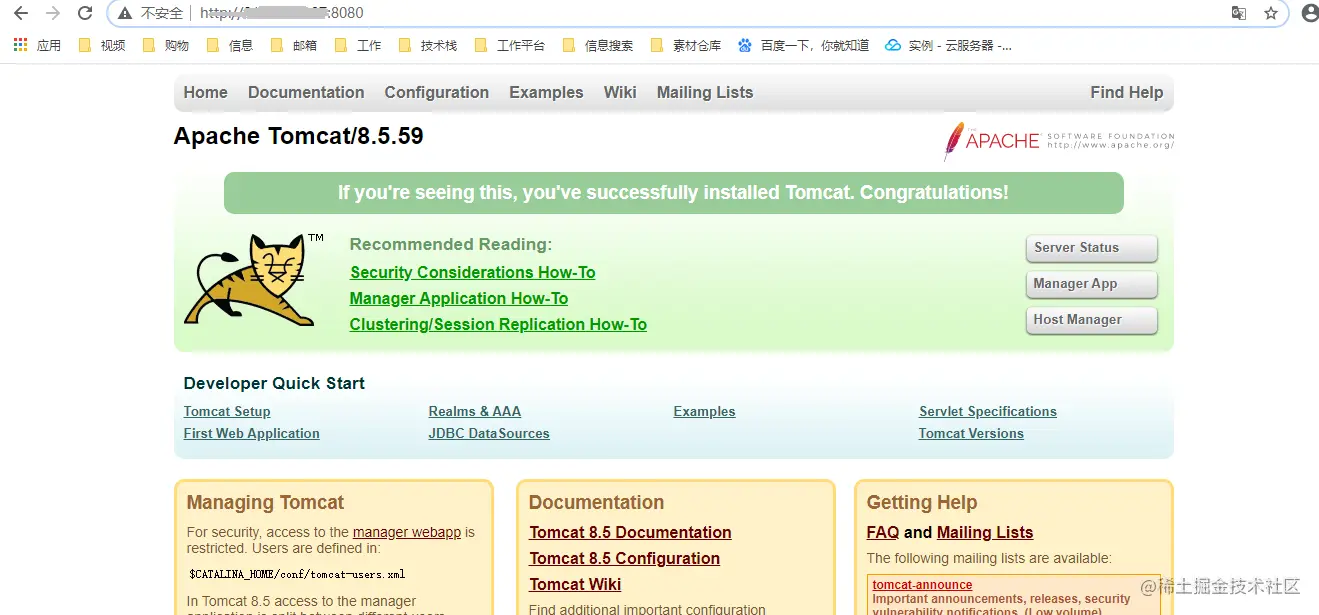The image size is (1319, 615).
Task: Go back with the browser back arrow
Action: coord(21,13)
